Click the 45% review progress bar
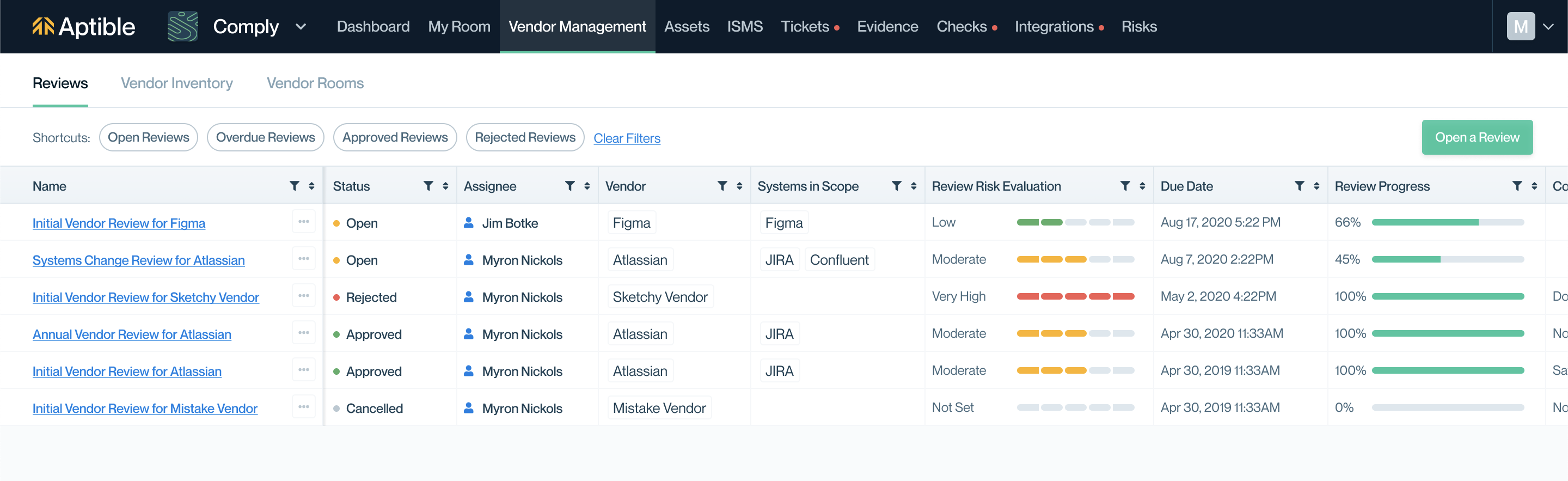The height and width of the screenshot is (481, 1568). click(x=1448, y=259)
